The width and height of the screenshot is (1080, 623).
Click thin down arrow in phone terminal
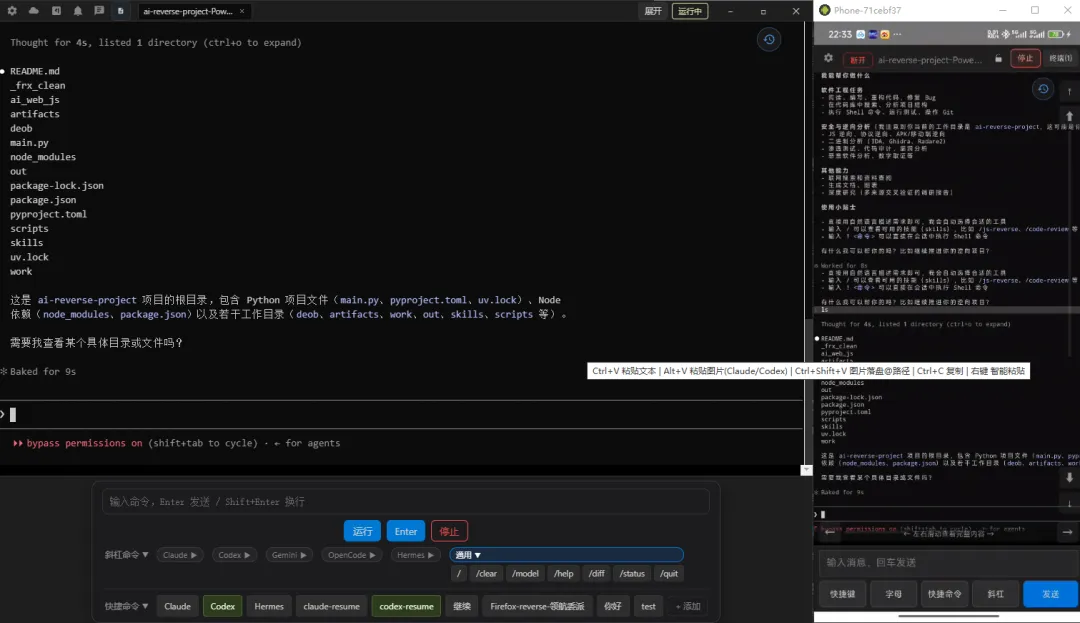point(1069,503)
